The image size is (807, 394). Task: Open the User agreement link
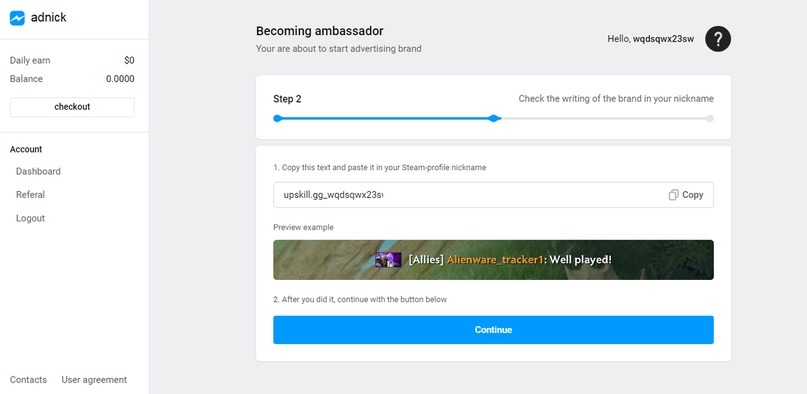coord(94,380)
